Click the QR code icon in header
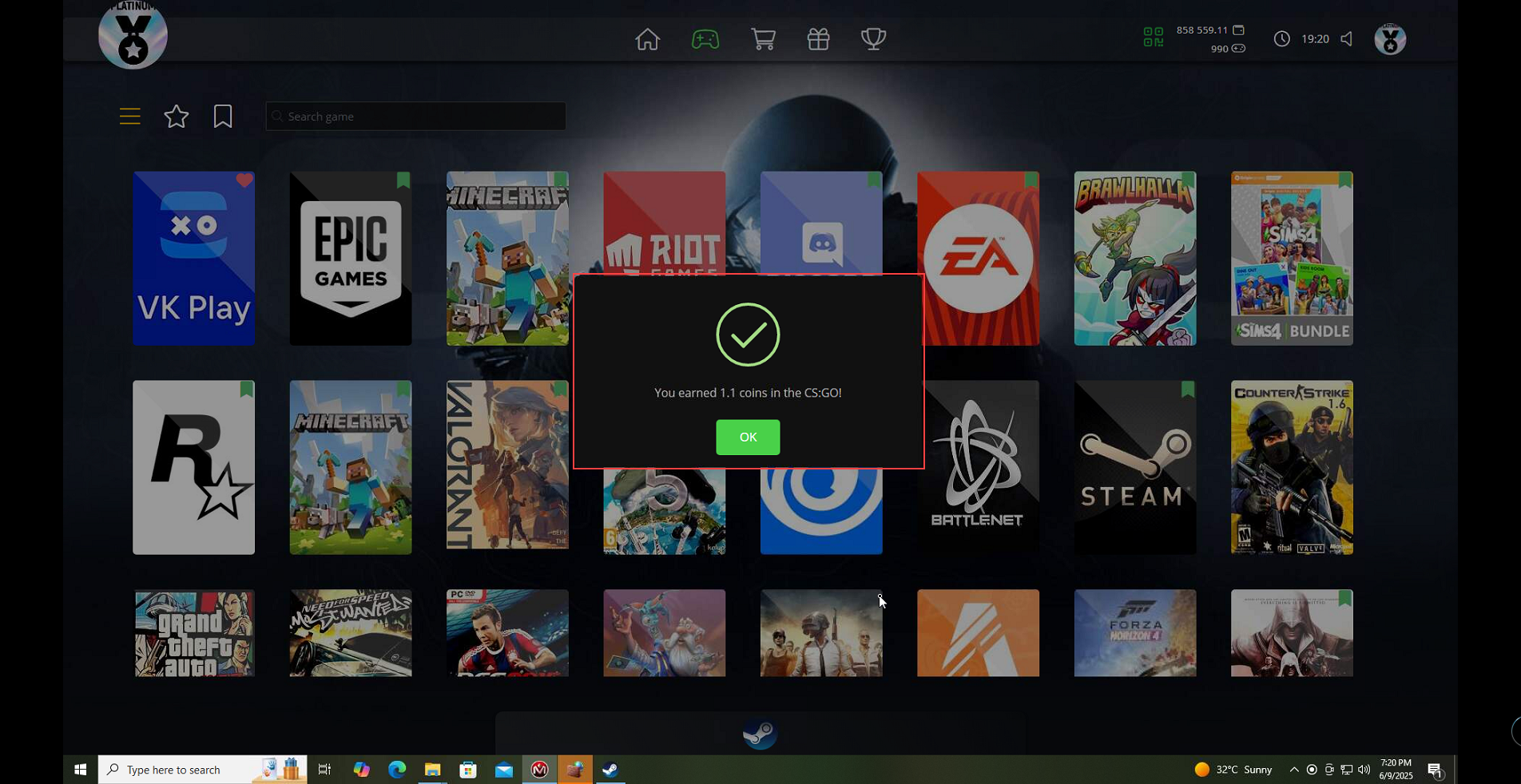Viewport: 1521px width, 784px height. pyautogui.click(x=1153, y=38)
